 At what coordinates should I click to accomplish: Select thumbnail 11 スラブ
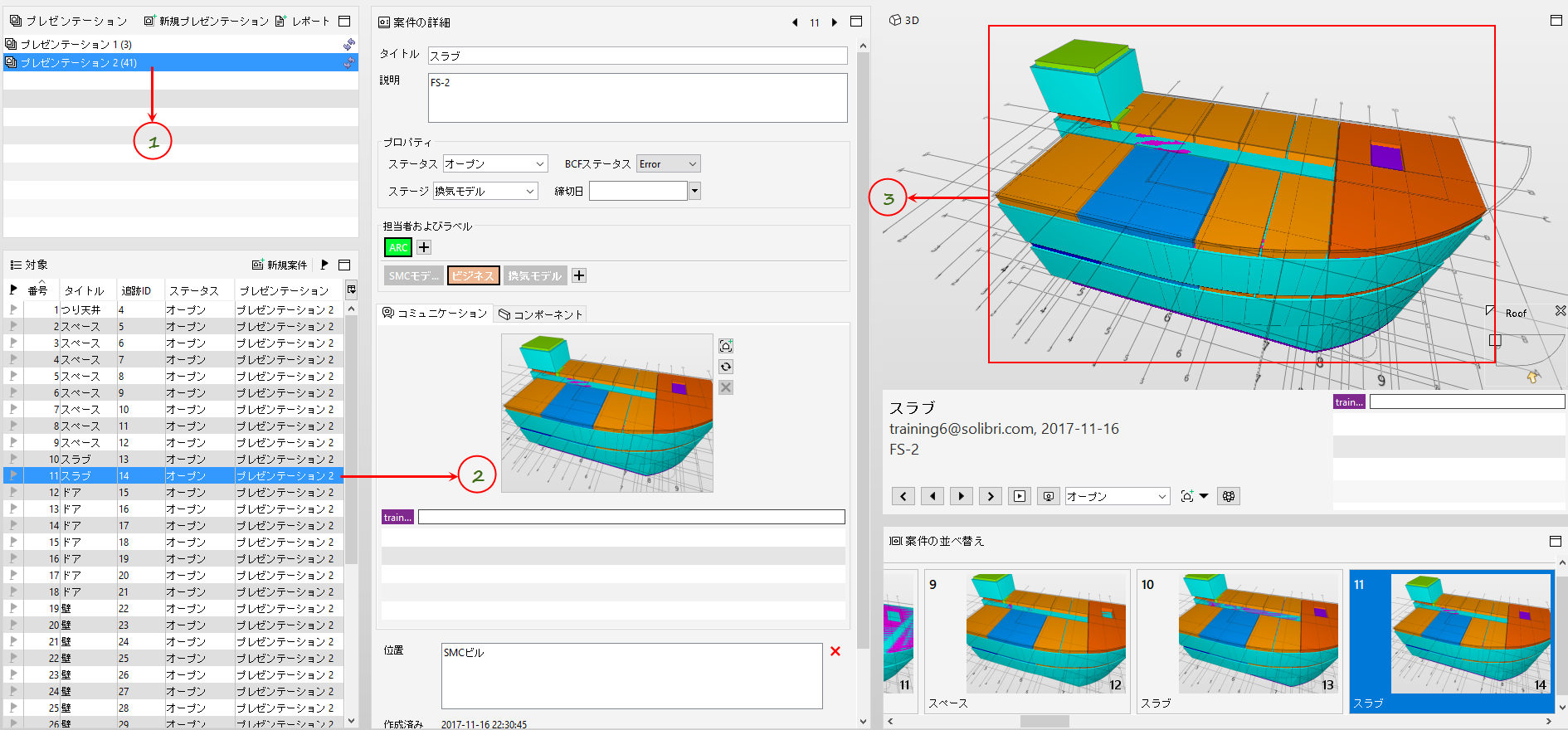pyautogui.click(x=1452, y=641)
